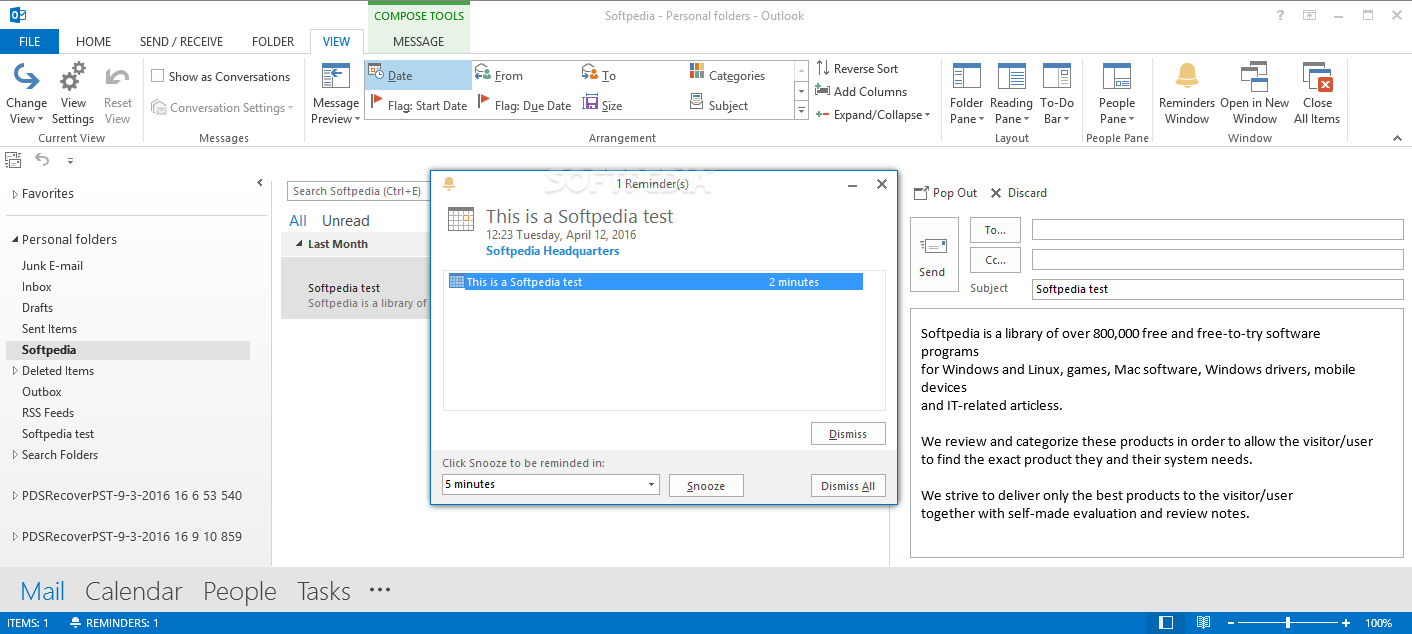Arrange by Flag: Due Date
The height and width of the screenshot is (634, 1412).
[x=525, y=105]
